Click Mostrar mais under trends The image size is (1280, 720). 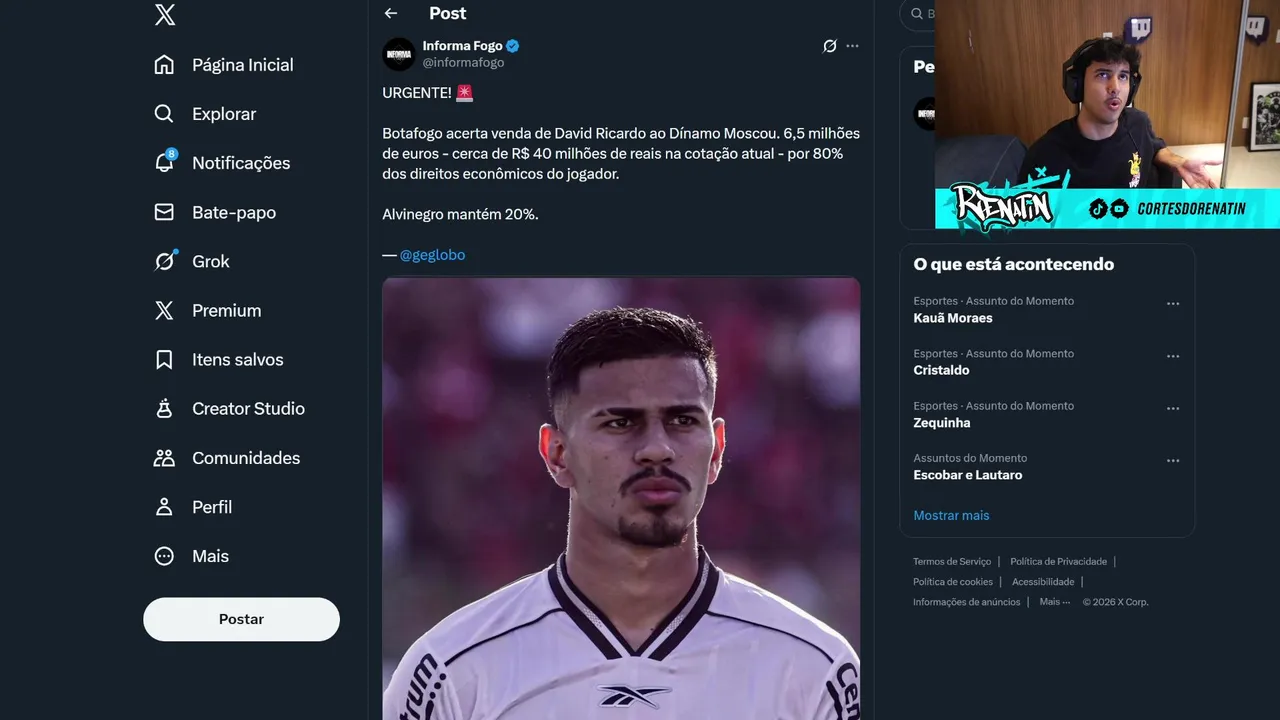pyautogui.click(x=951, y=515)
